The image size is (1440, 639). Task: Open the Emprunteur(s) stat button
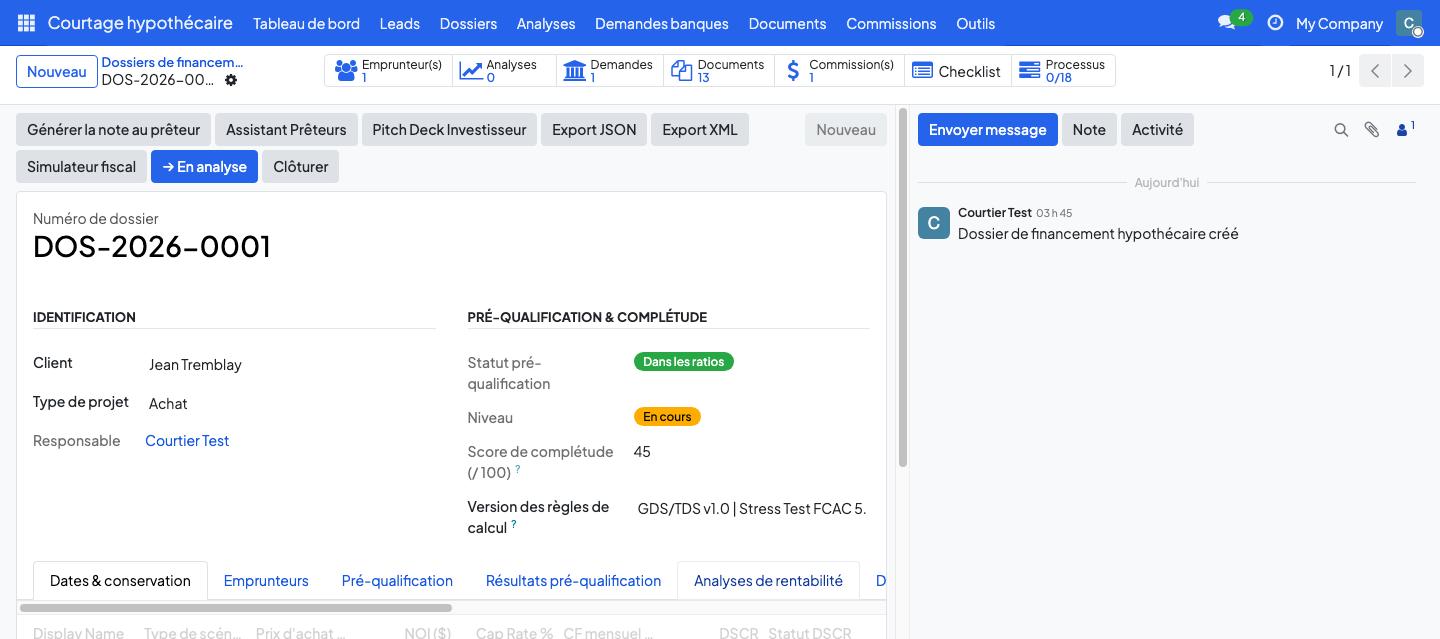[388, 71]
